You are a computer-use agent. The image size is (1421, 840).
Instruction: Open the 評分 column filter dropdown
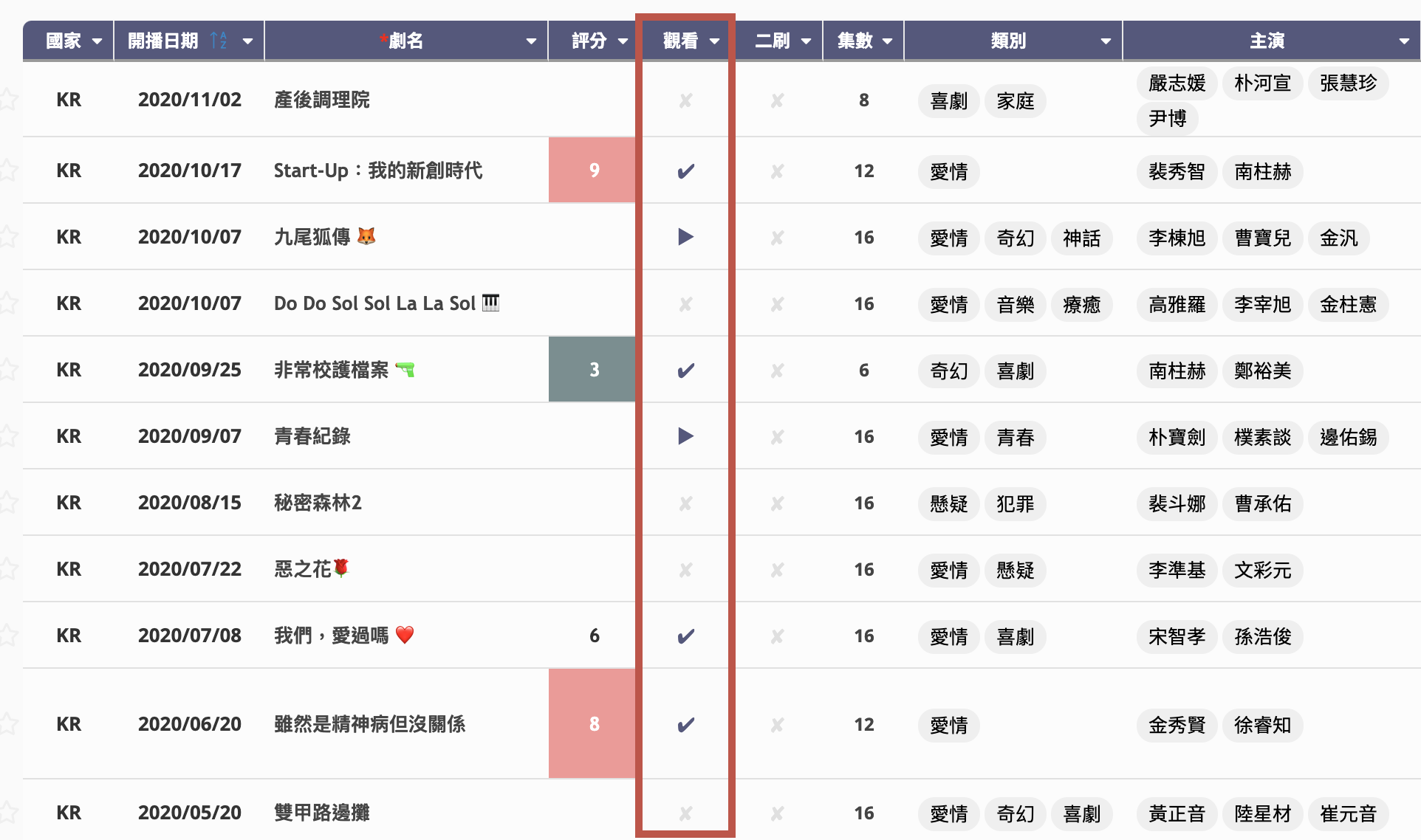tap(623, 41)
